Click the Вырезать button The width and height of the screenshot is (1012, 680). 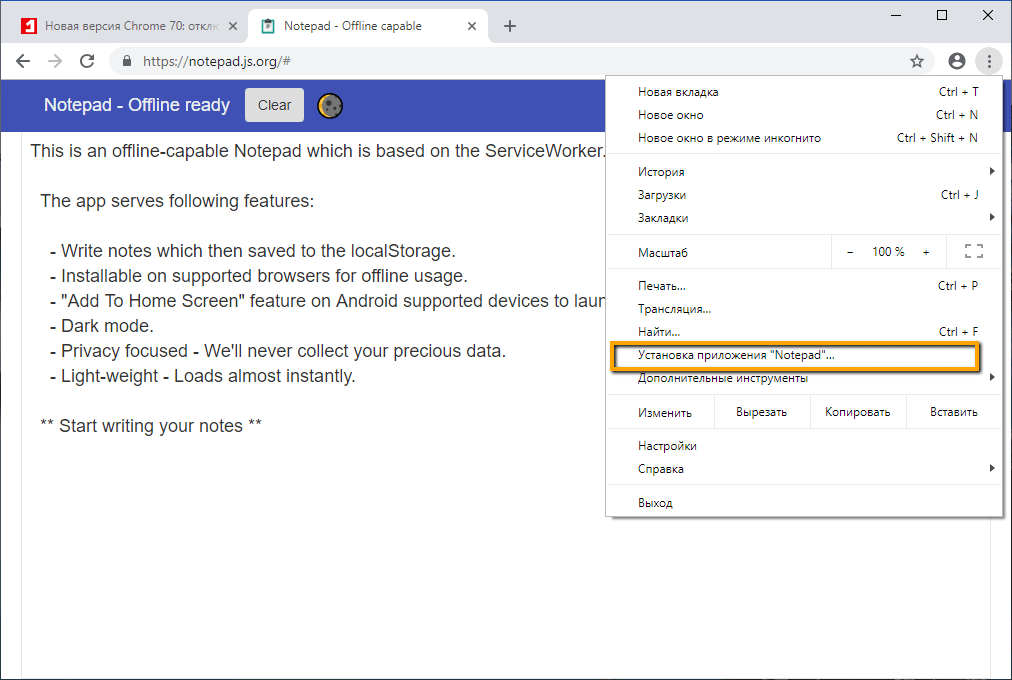[x=762, y=412]
